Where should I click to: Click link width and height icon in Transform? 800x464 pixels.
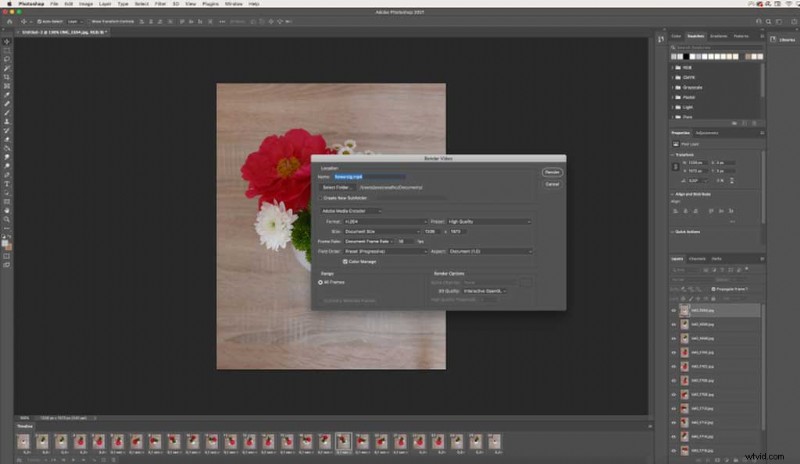point(676,166)
